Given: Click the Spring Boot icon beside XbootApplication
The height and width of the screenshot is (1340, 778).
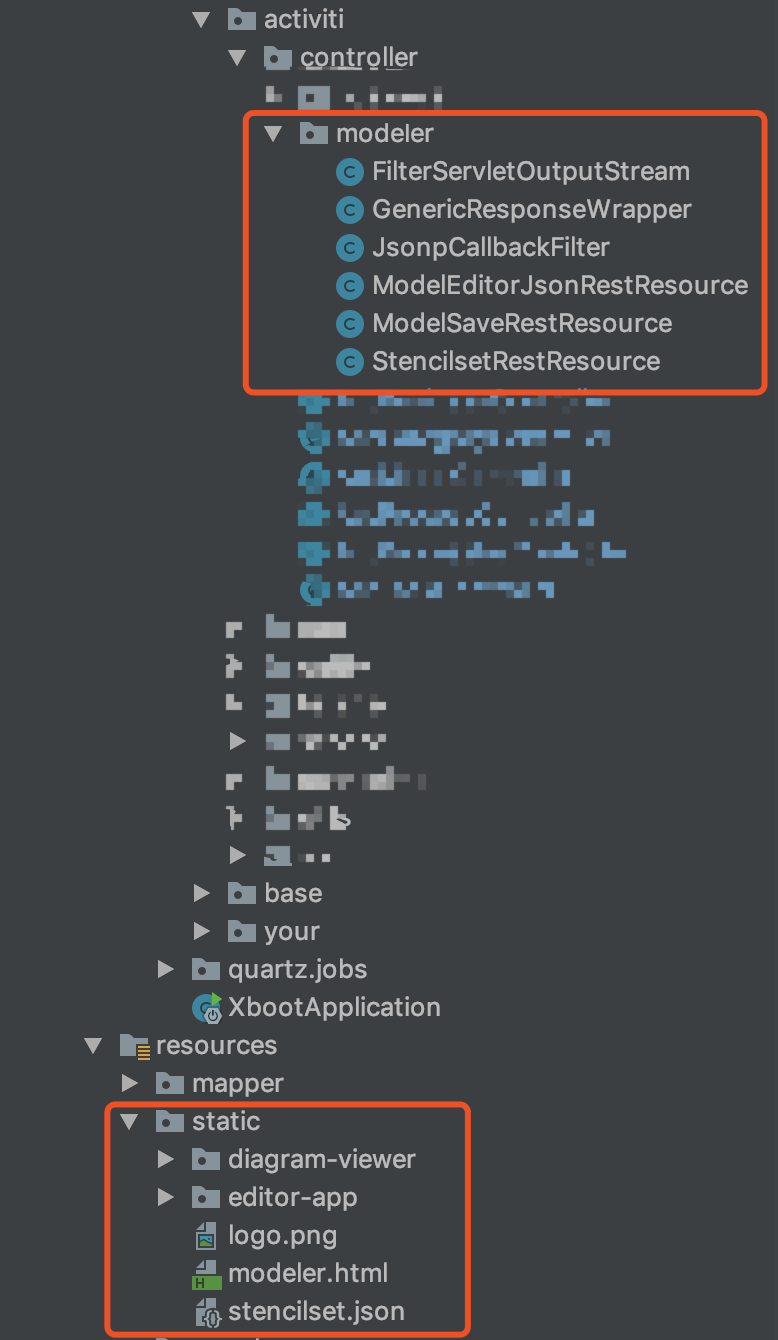Looking at the screenshot, I should click(x=206, y=1007).
